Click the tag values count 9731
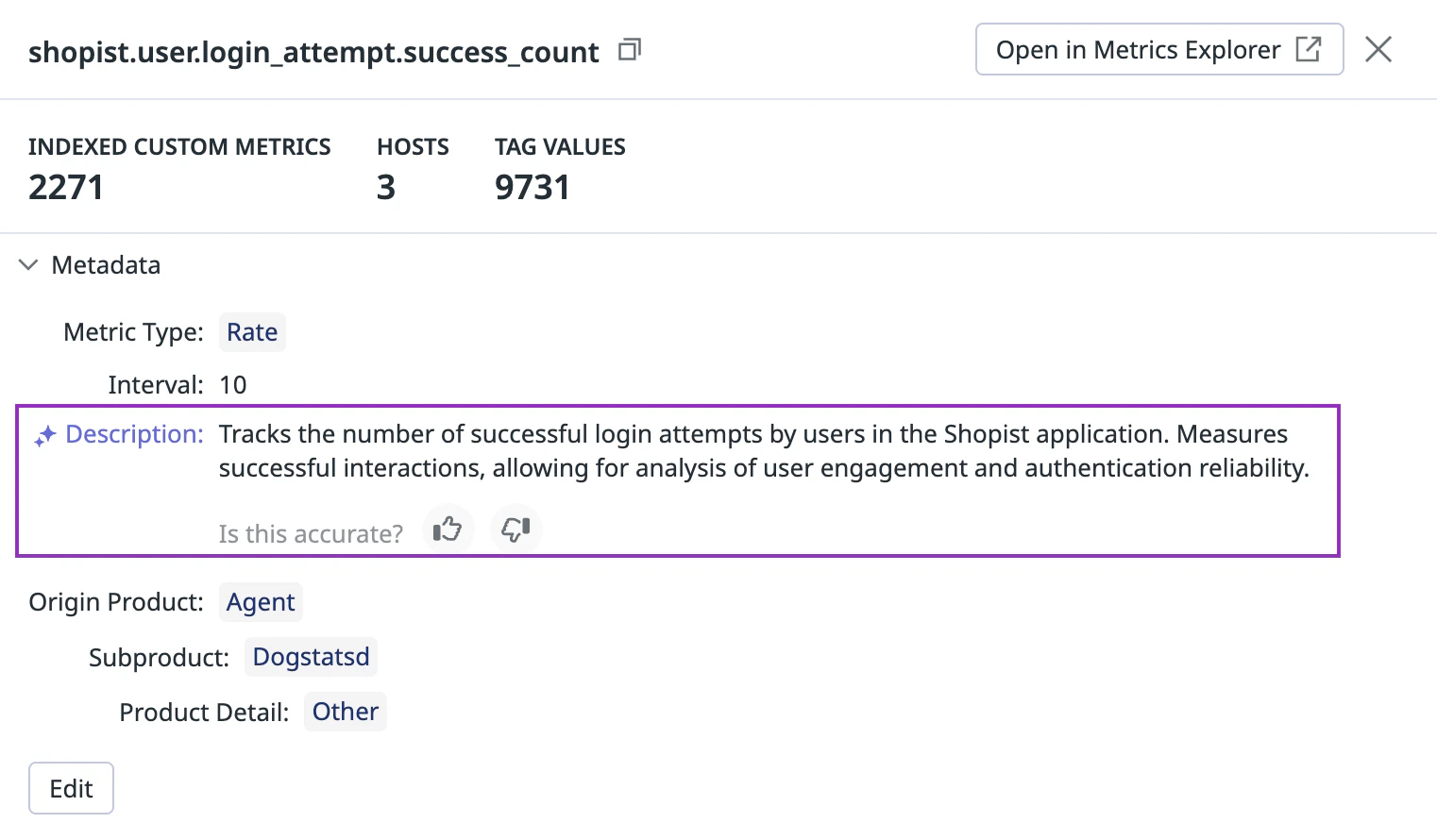The height and width of the screenshot is (840, 1437). point(533,188)
